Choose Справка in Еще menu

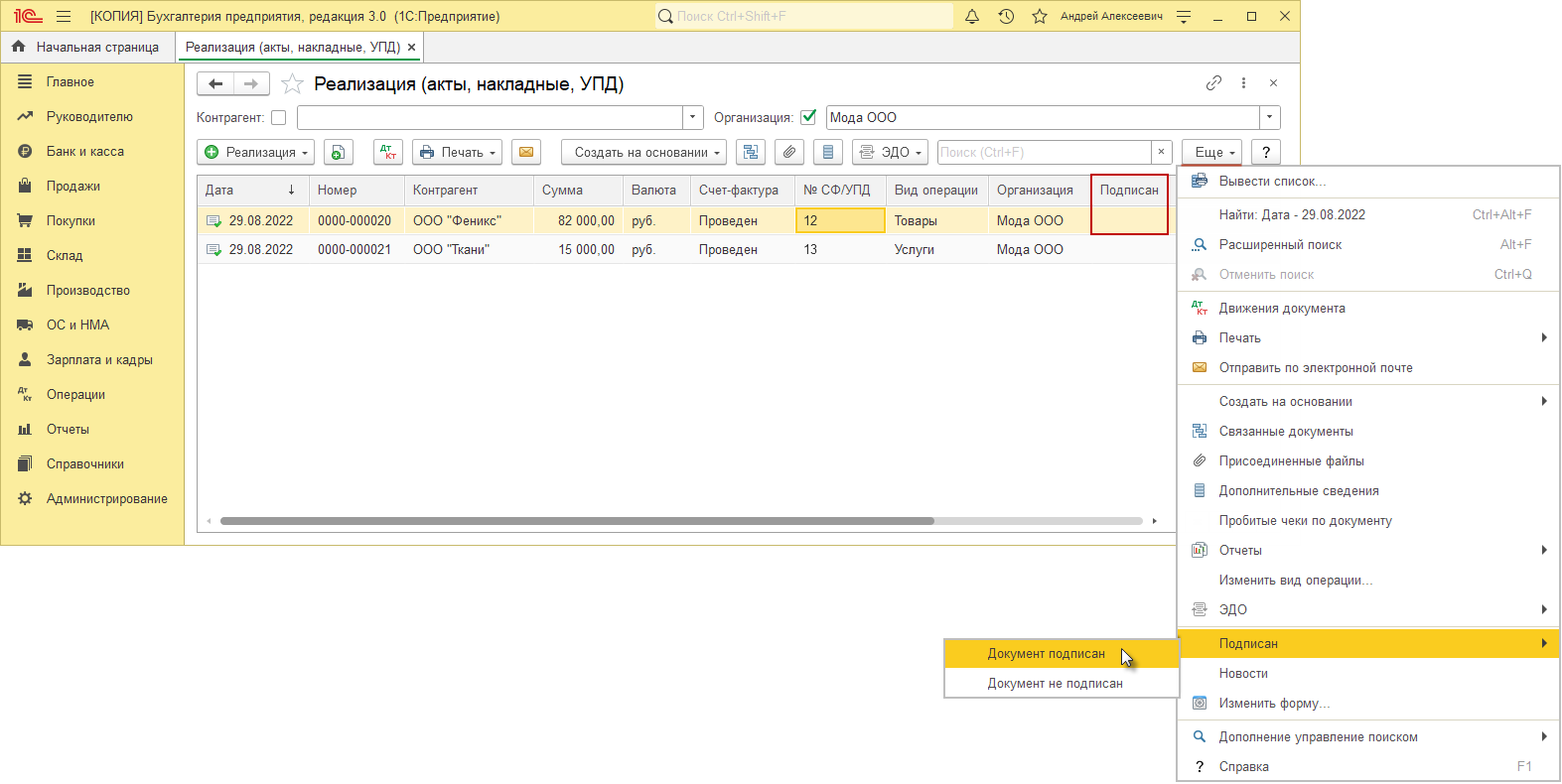point(1368,766)
